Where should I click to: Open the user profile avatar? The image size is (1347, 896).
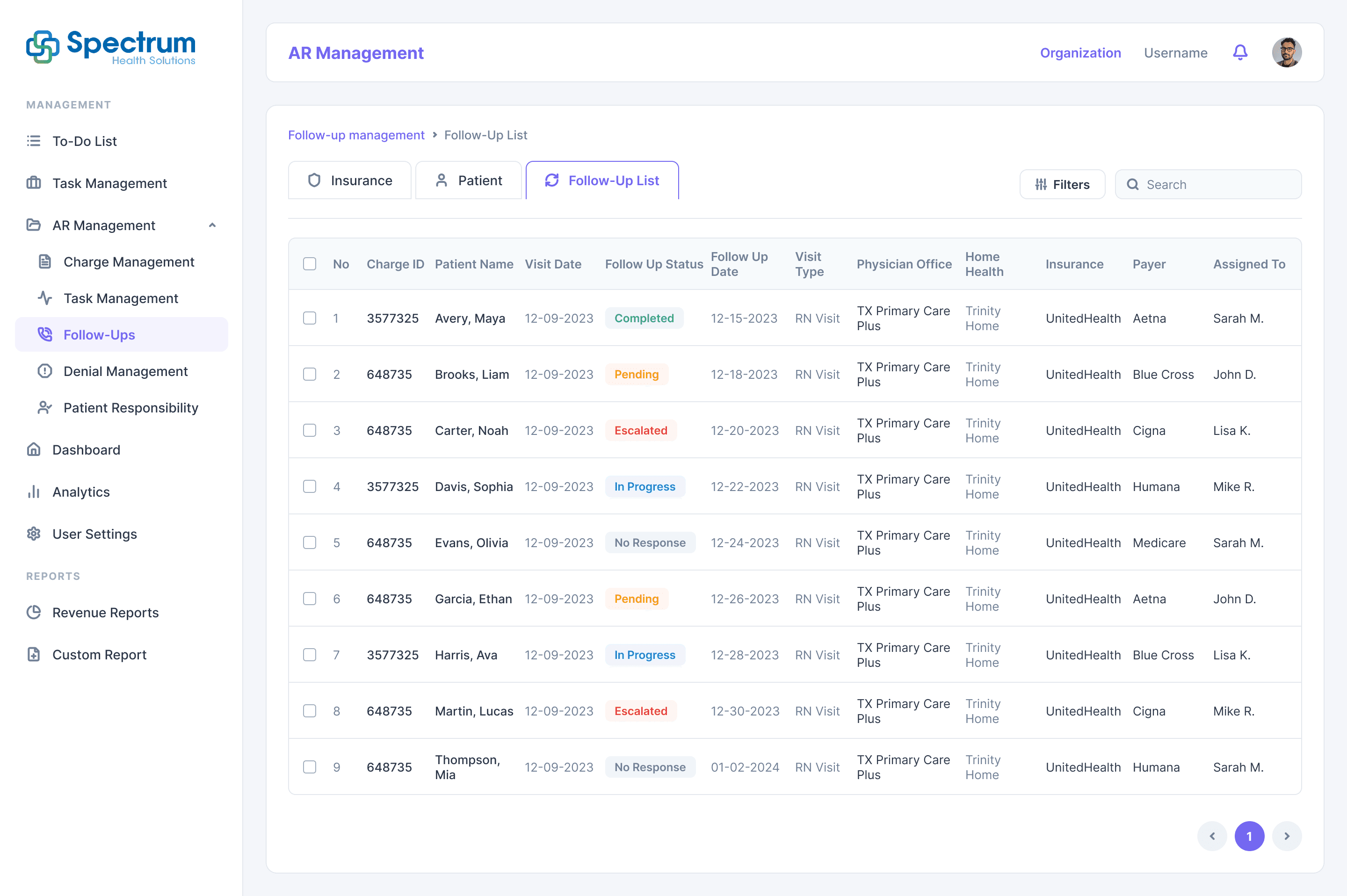tap(1286, 52)
